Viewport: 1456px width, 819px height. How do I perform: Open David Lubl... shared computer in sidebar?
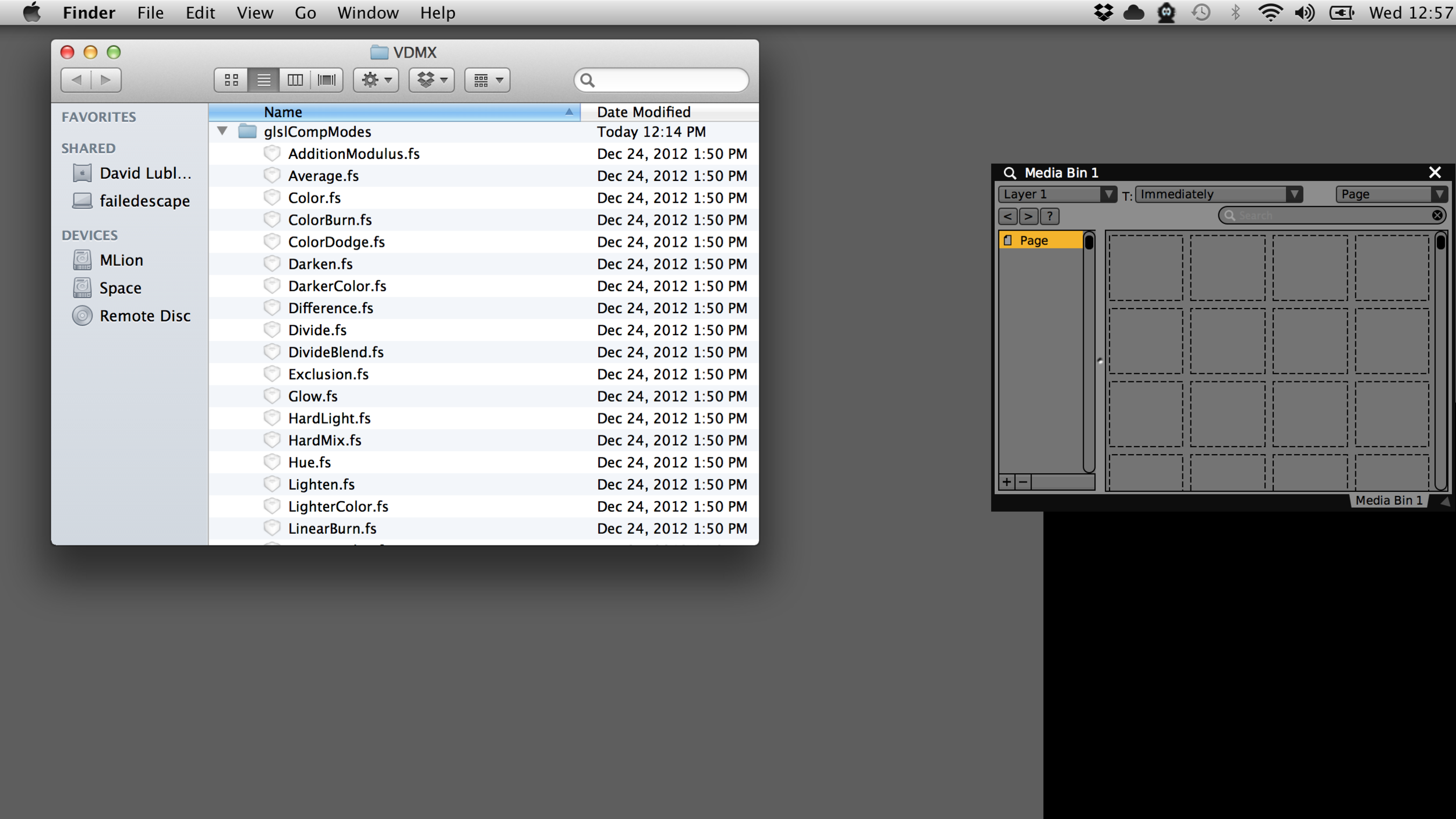click(x=132, y=173)
